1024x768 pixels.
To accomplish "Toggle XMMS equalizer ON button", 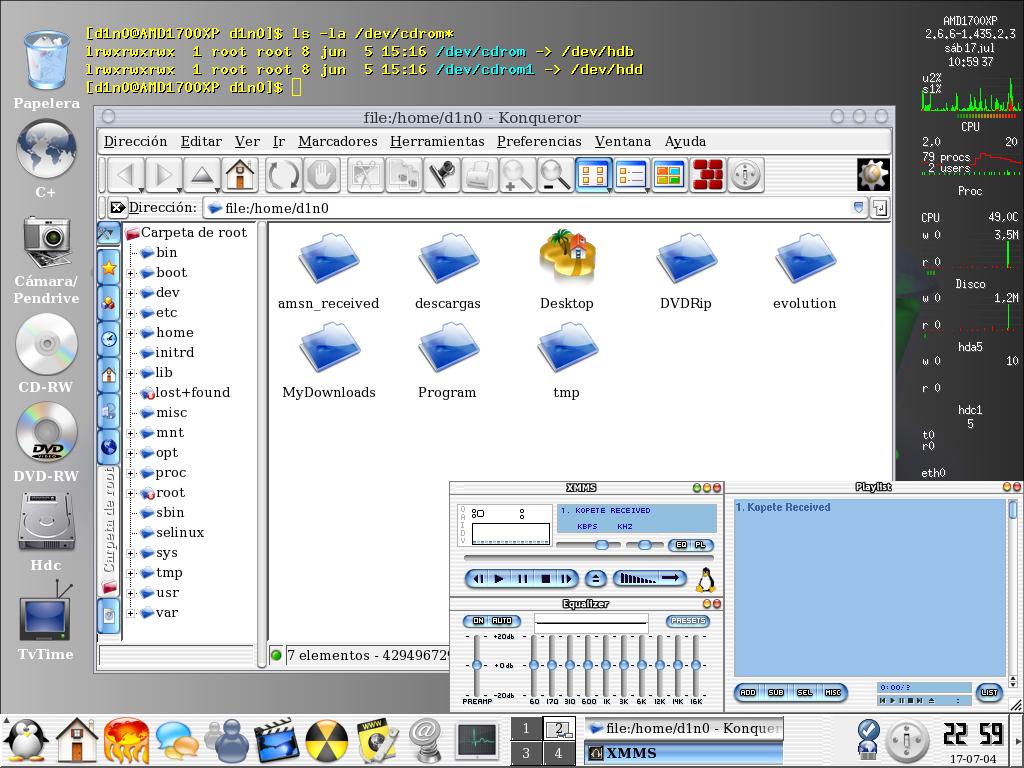I will point(478,620).
